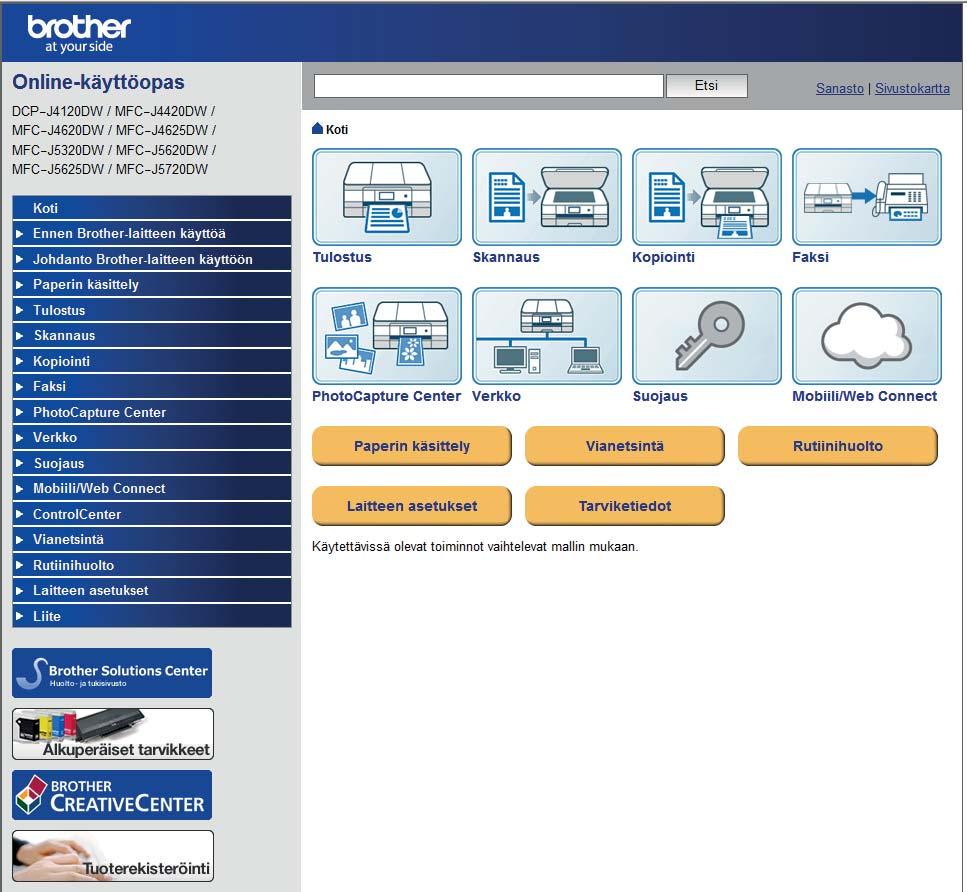Image resolution: width=967 pixels, height=892 pixels.
Task: Open the Skannaus scanner icon tile
Action: (547, 197)
